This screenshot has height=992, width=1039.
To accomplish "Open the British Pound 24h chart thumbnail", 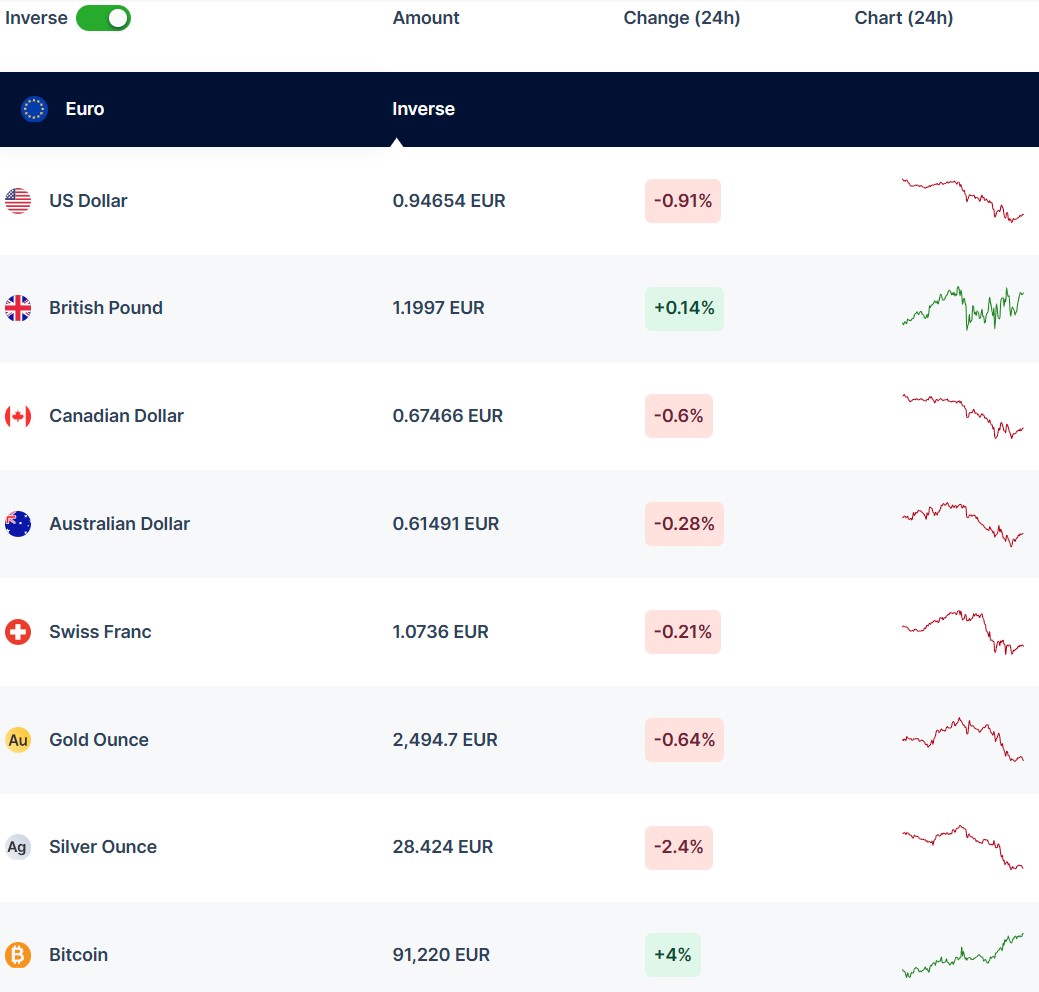I will tap(962, 308).
